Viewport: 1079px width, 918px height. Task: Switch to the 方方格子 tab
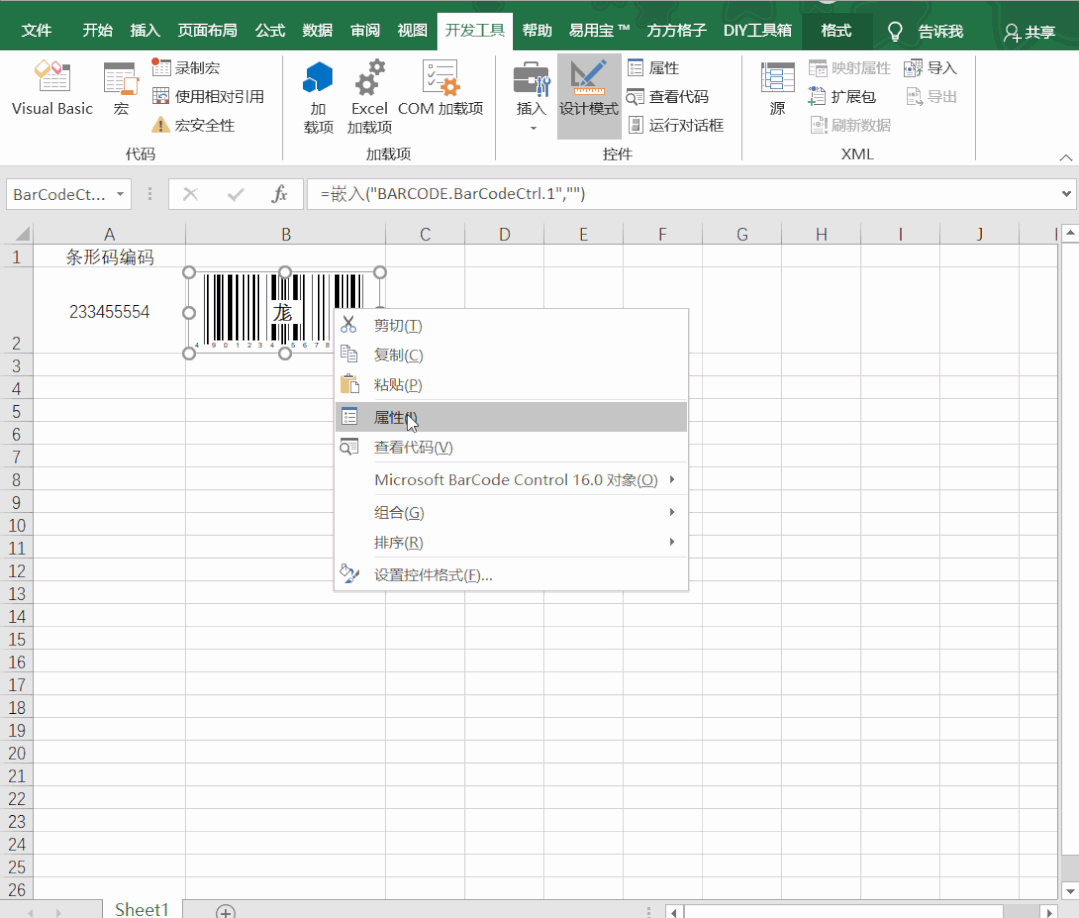(x=676, y=31)
